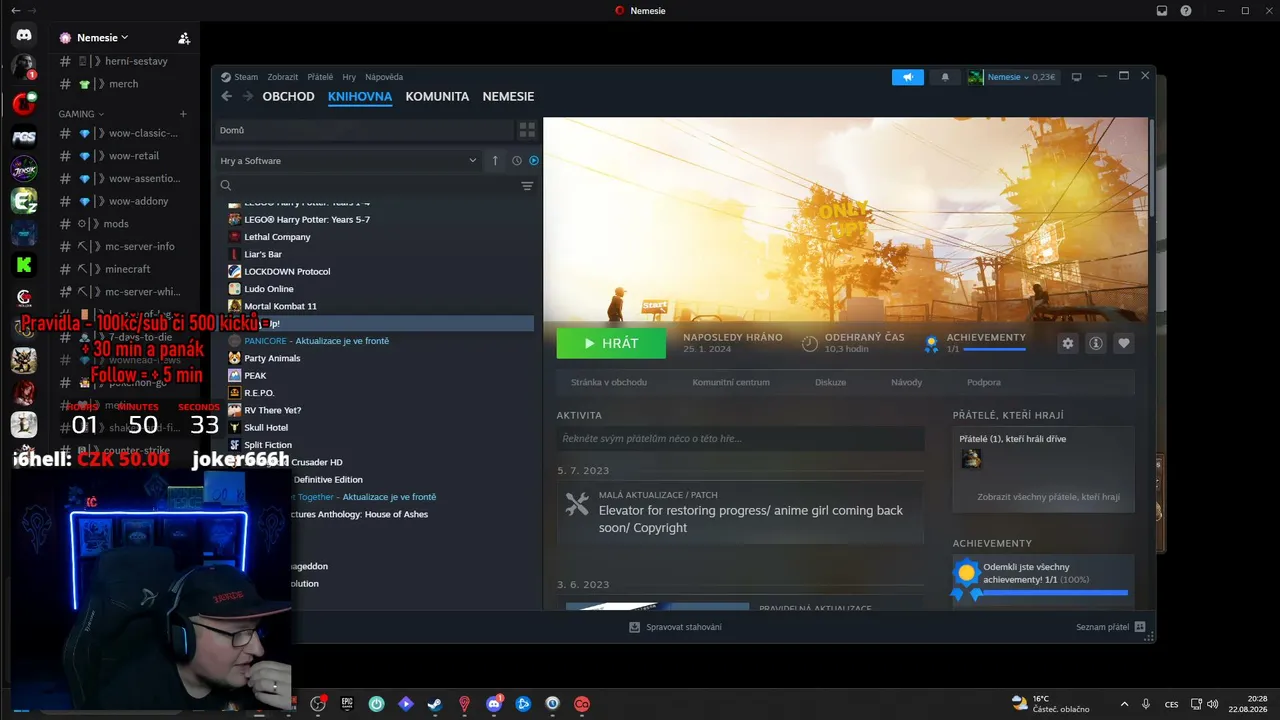Switch to the KNIHOVNA library tab
Image resolution: width=1280 pixels, height=720 pixels.
pyautogui.click(x=360, y=97)
